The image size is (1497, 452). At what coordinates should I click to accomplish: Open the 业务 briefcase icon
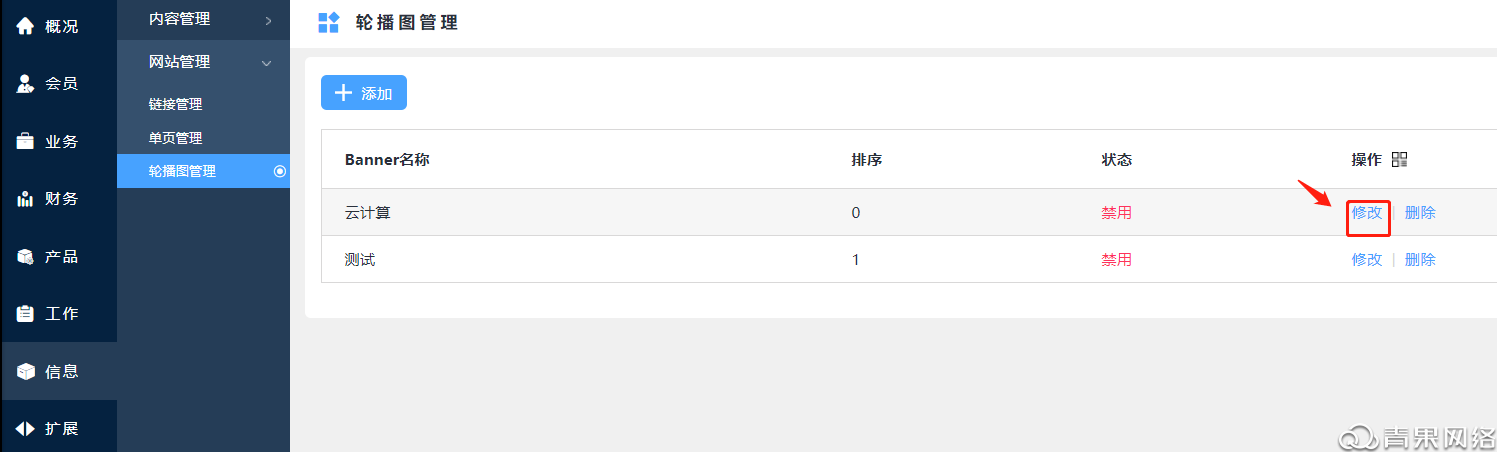25,141
